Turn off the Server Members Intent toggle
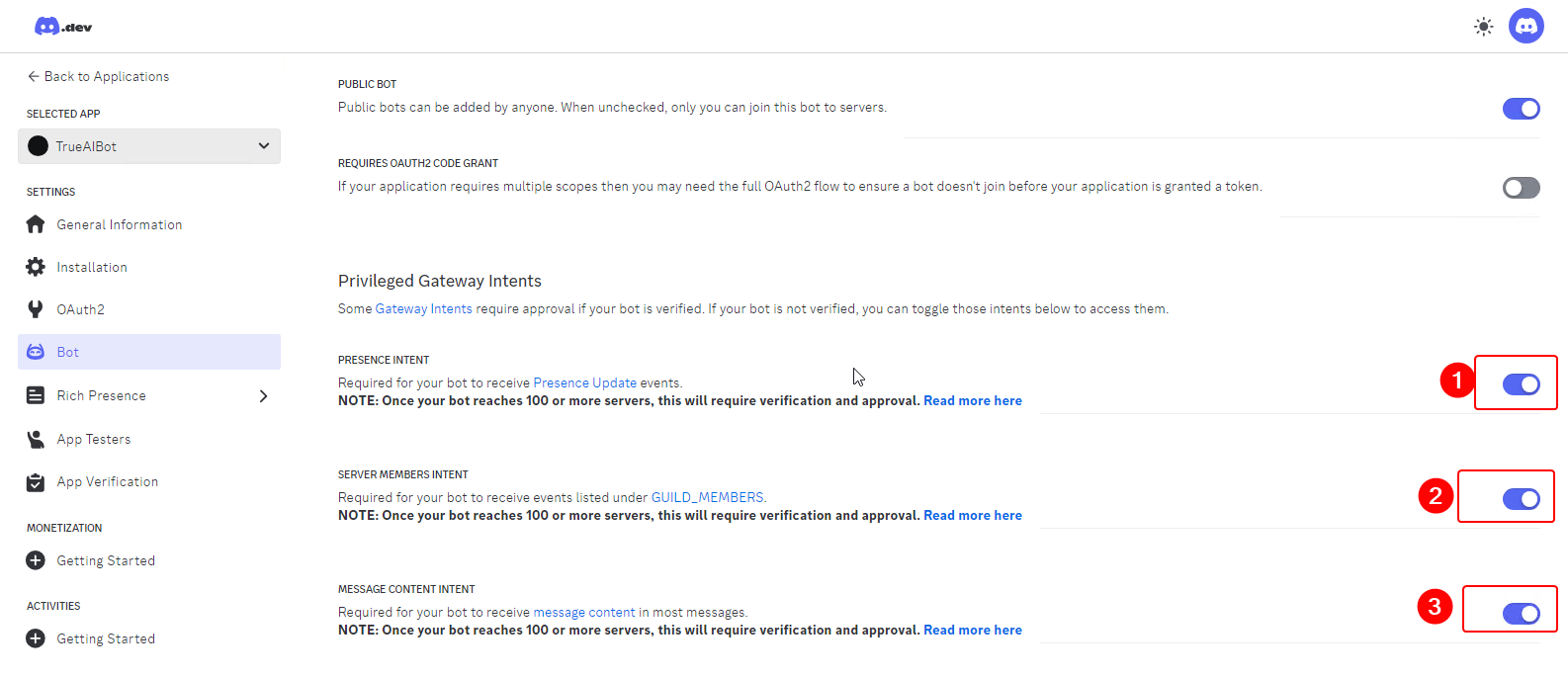The image size is (1568, 678). click(x=1522, y=499)
